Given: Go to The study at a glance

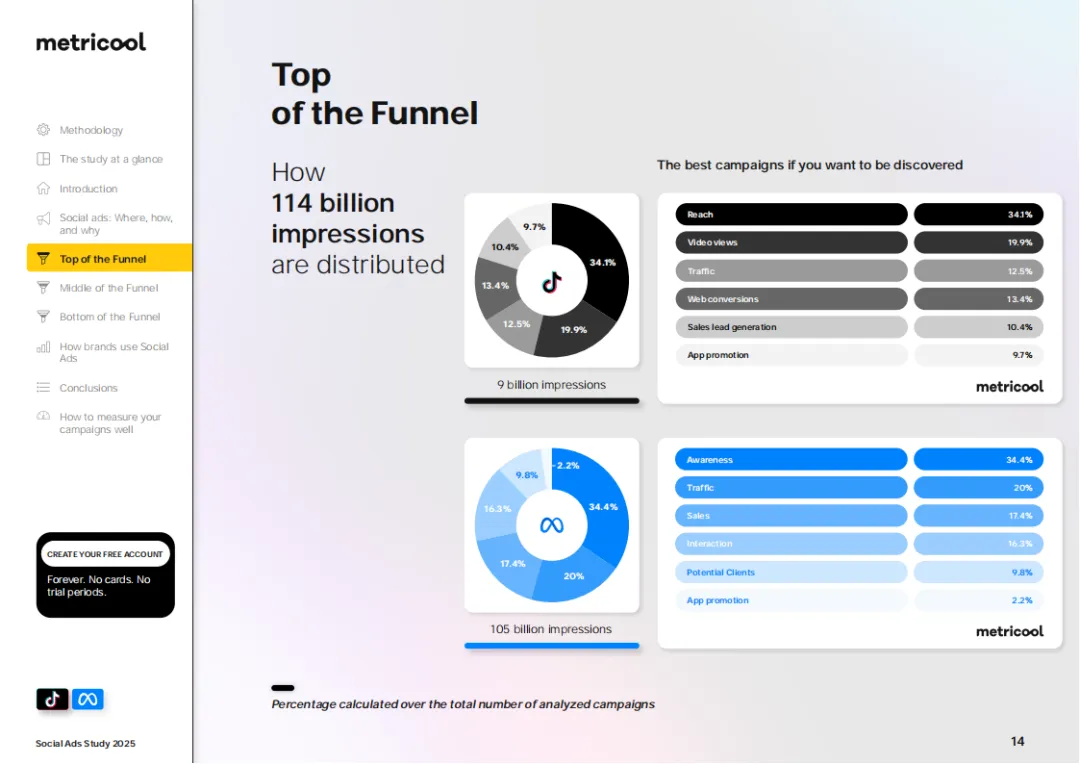Looking at the screenshot, I should click(111, 158).
